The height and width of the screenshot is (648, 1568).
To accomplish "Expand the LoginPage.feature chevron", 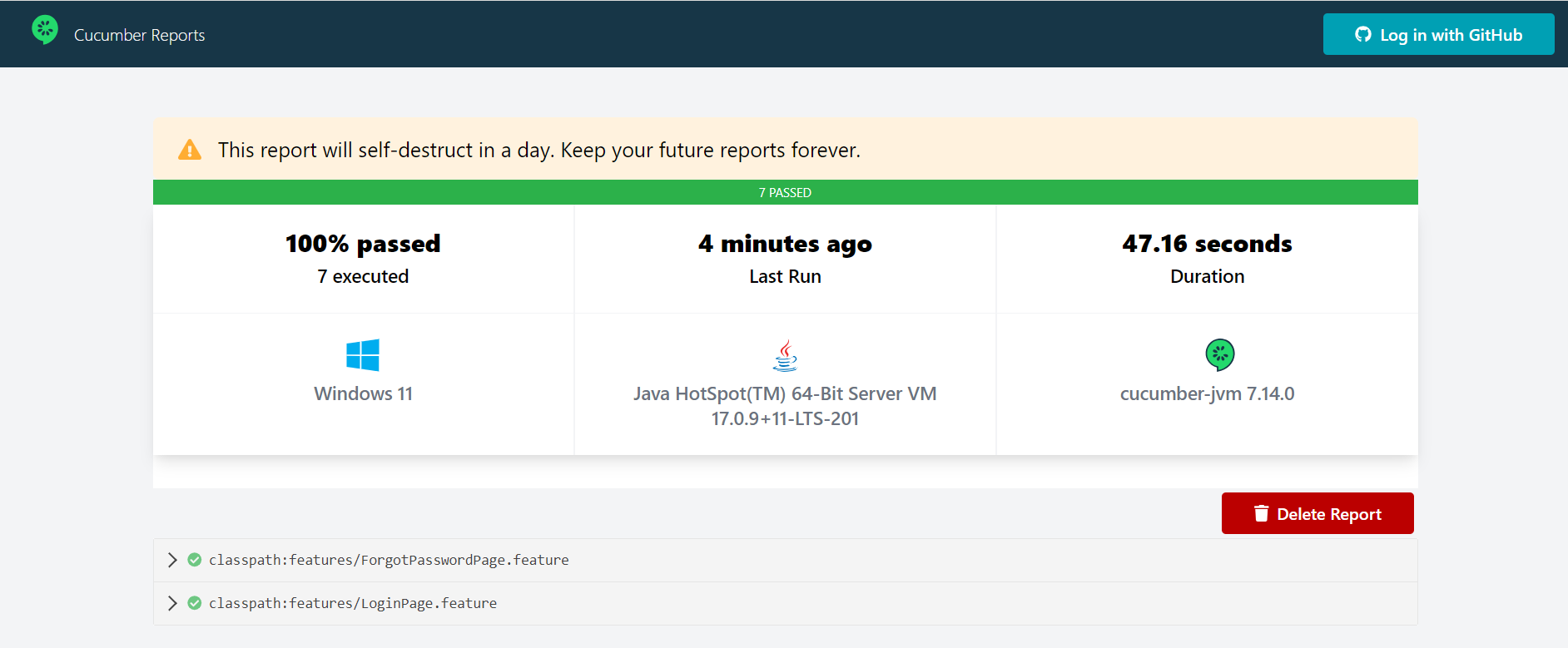I will (x=172, y=603).
